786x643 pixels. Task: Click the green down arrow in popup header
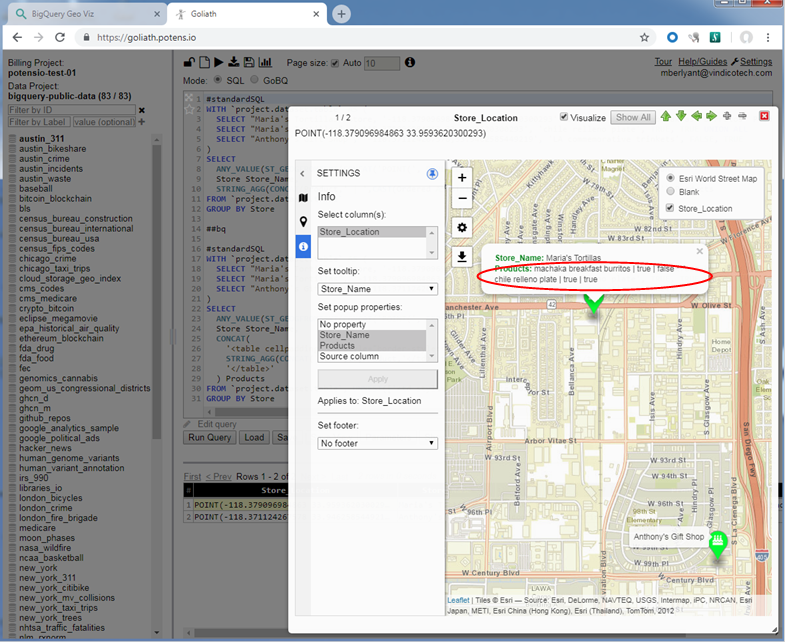681,116
